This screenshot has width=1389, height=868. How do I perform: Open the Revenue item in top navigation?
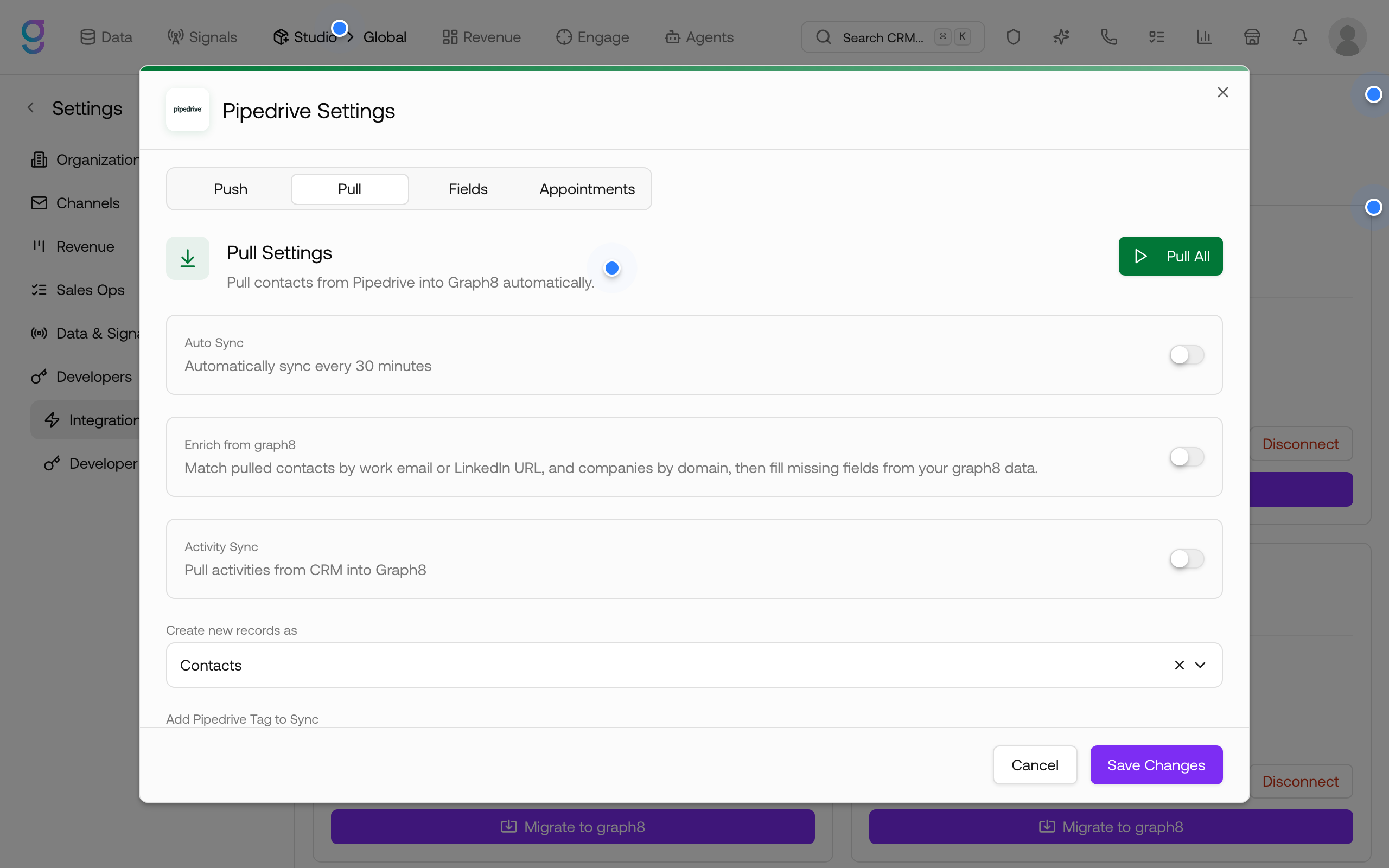pos(482,37)
